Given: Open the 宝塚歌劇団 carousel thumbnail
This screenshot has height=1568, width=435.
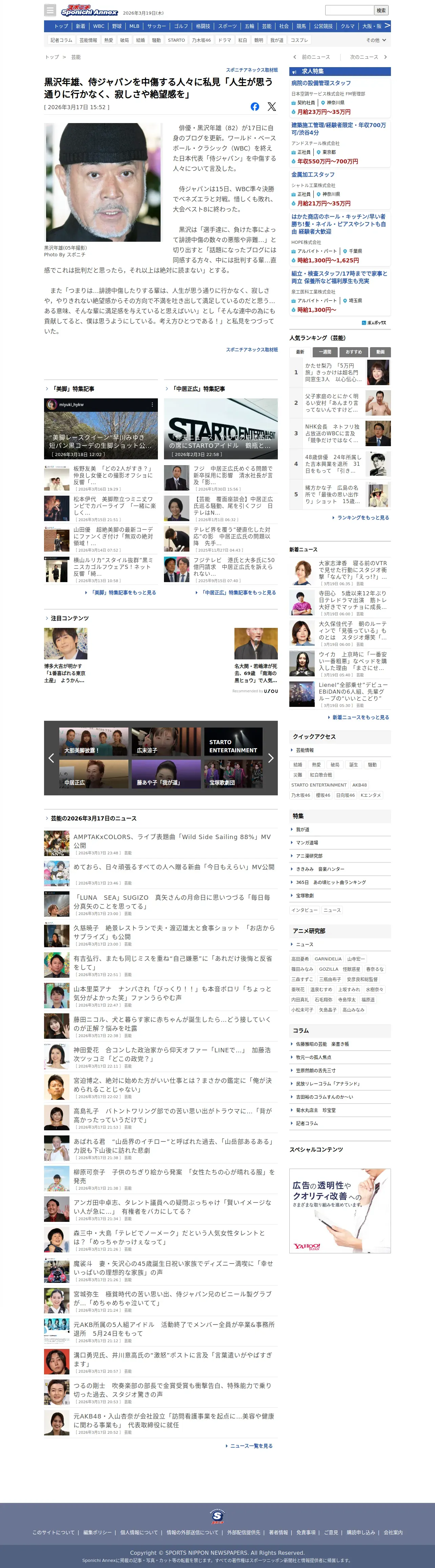Looking at the screenshot, I should pos(233,774).
